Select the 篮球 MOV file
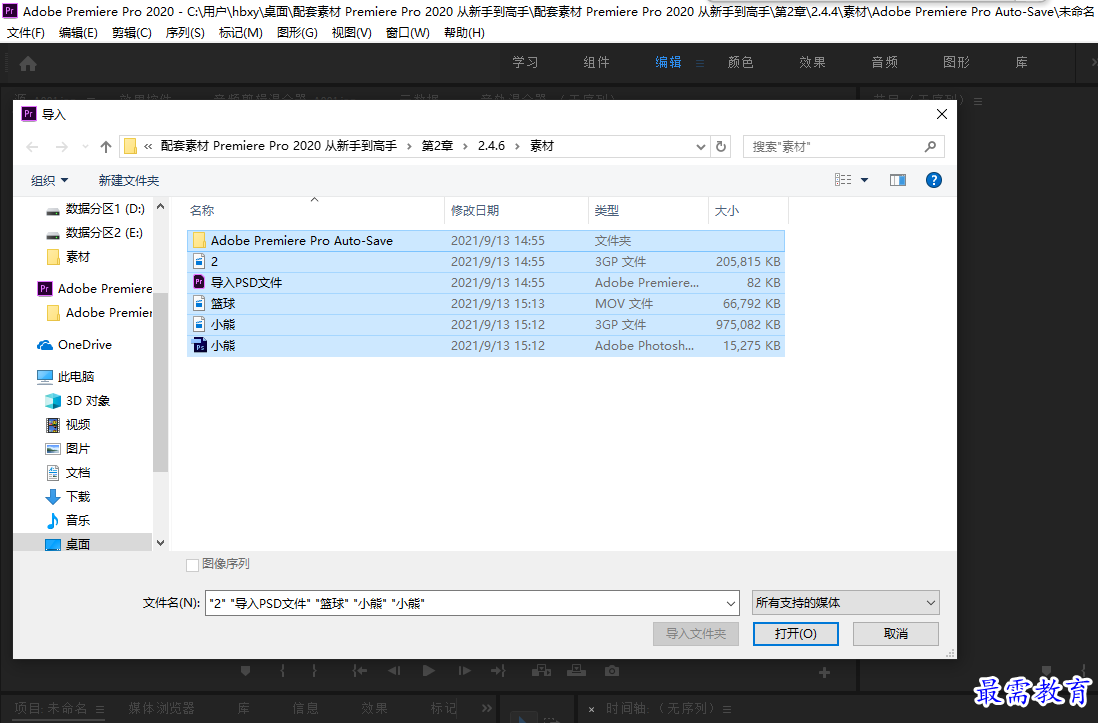This screenshot has width=1098, height=723. [486, 303]
